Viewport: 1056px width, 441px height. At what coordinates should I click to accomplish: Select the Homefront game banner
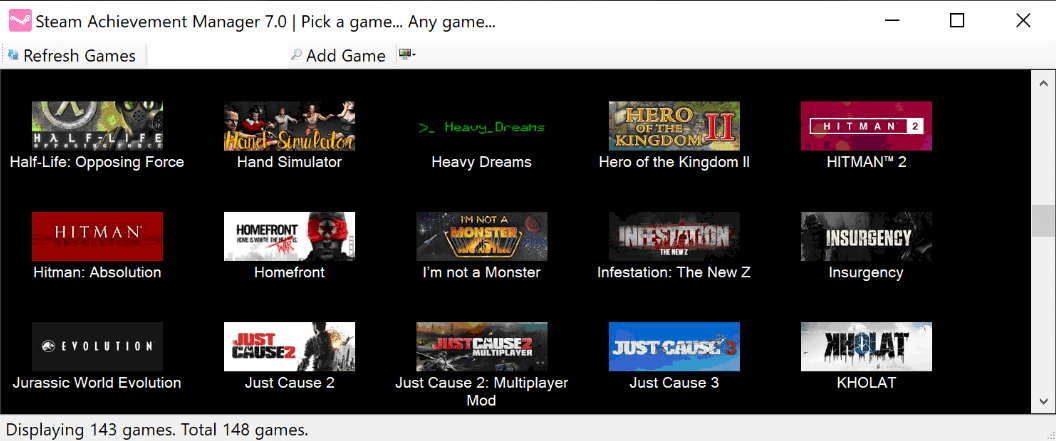(x=290, y=236)
